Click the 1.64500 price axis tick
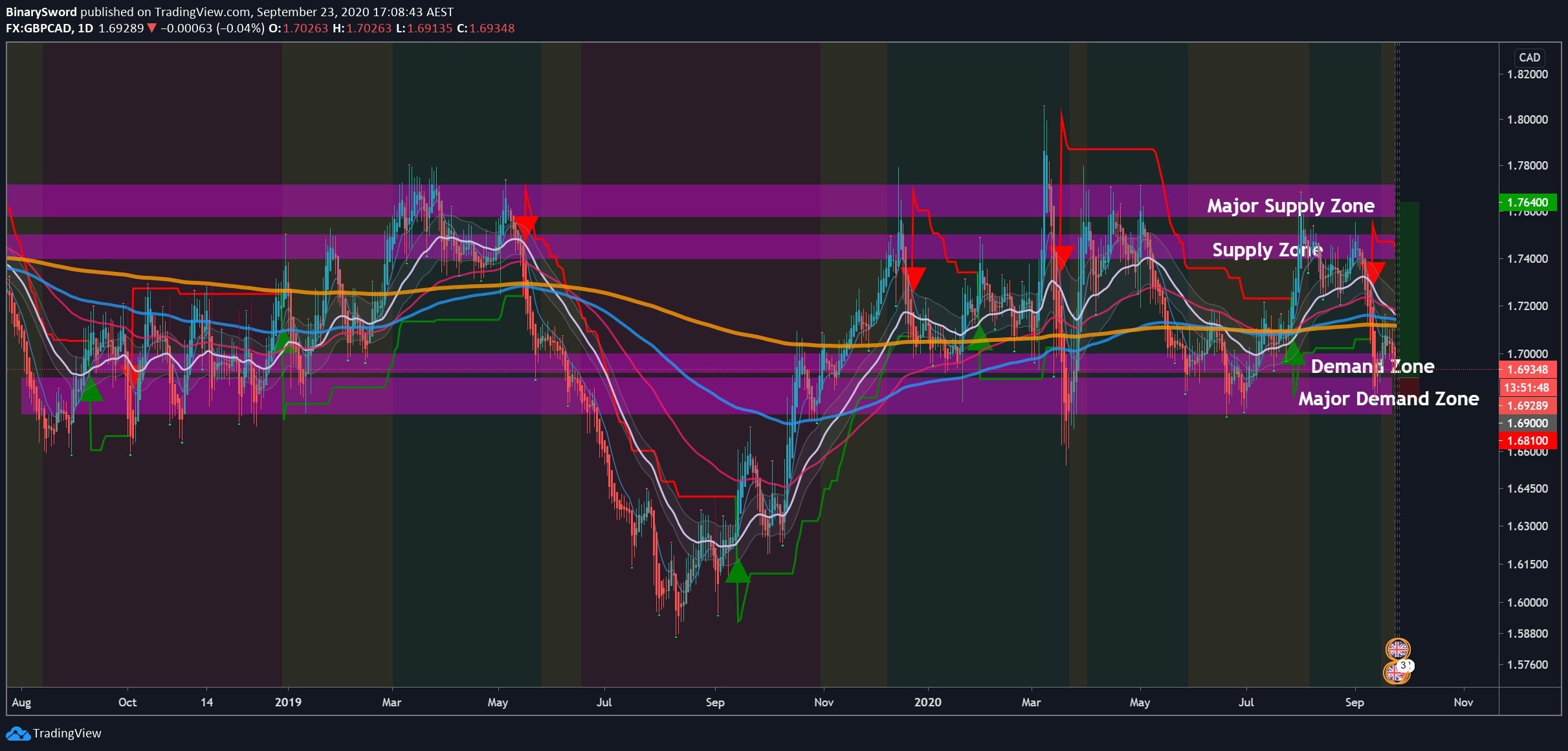Screen dimensions: 1568x751 coord(1528,489)
